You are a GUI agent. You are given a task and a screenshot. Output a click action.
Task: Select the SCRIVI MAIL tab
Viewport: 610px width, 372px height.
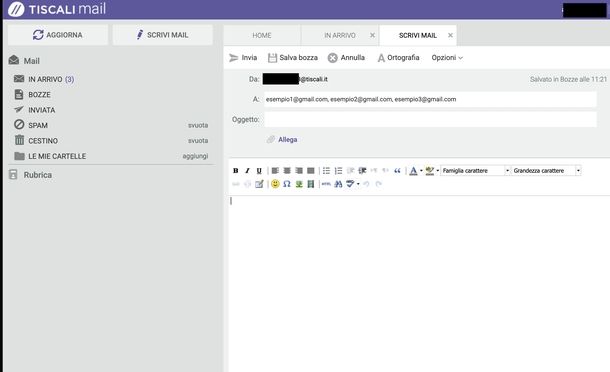(x=417, y=35)
